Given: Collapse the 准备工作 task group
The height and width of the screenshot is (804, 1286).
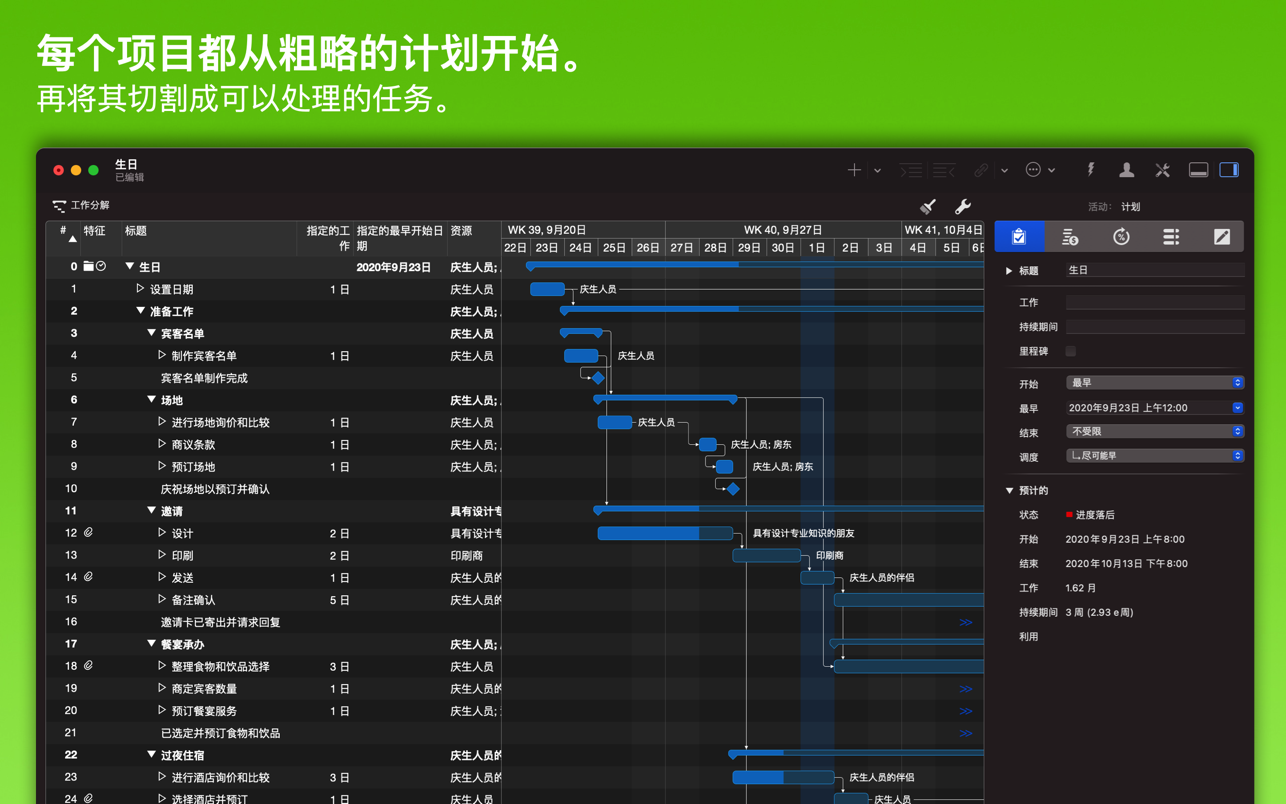Looking at the screenshot, I should click(x=140, y=311).
